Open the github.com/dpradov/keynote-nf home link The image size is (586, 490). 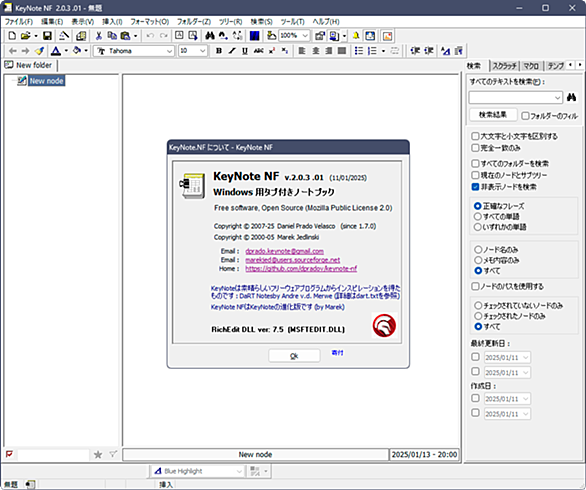(301, 268)
